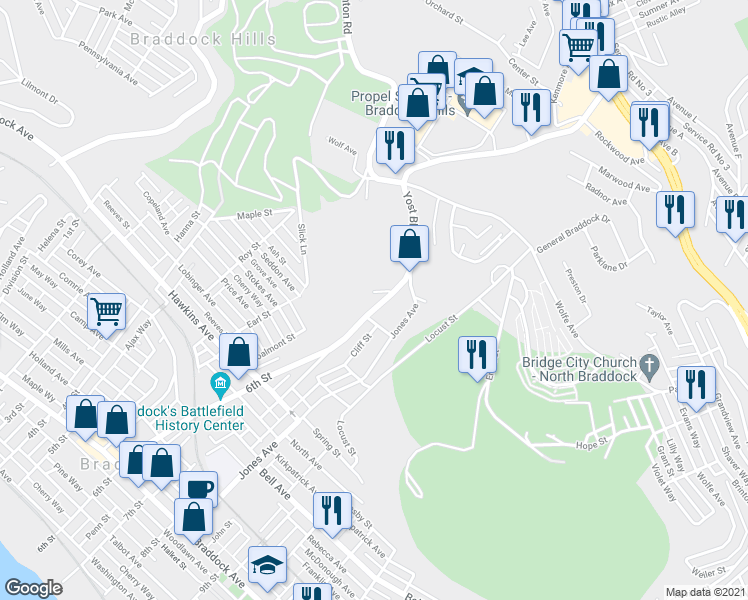
Task: Click the Lilmont Dr street label
Action: pyautogui.click(x=39, y=91)
